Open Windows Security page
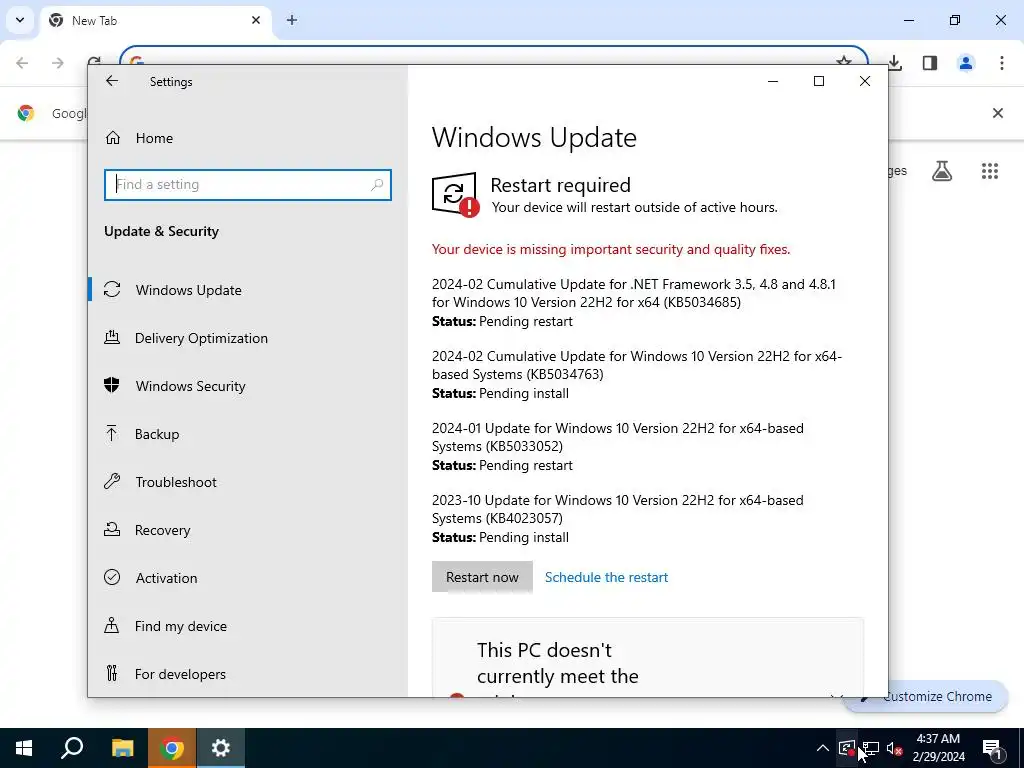This screenshot has width=1024, height=768. tap(248, 386)
